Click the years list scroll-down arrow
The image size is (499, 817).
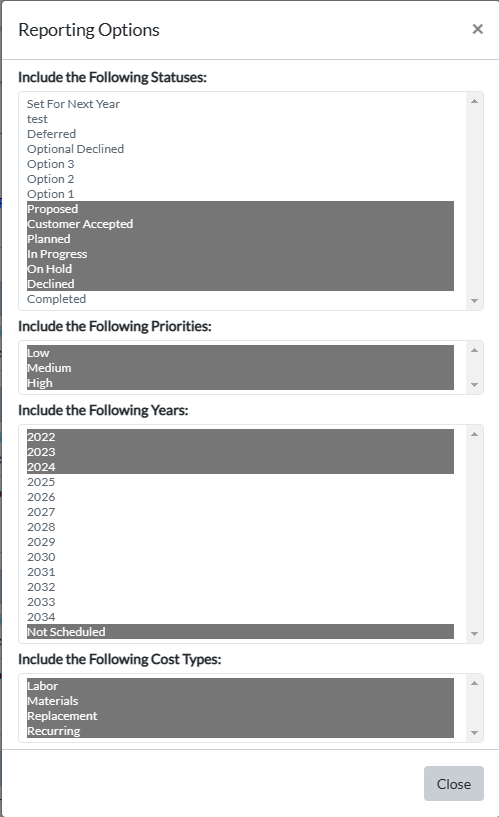pos(474,634)
